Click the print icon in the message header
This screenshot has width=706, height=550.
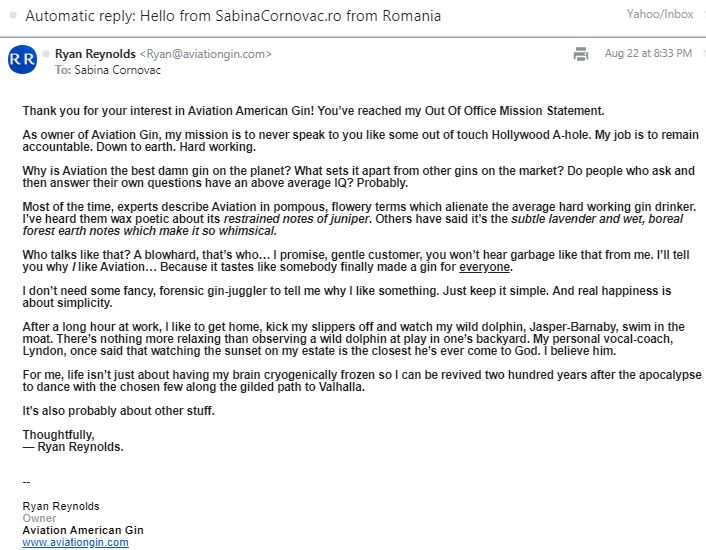tap(581, 54)
